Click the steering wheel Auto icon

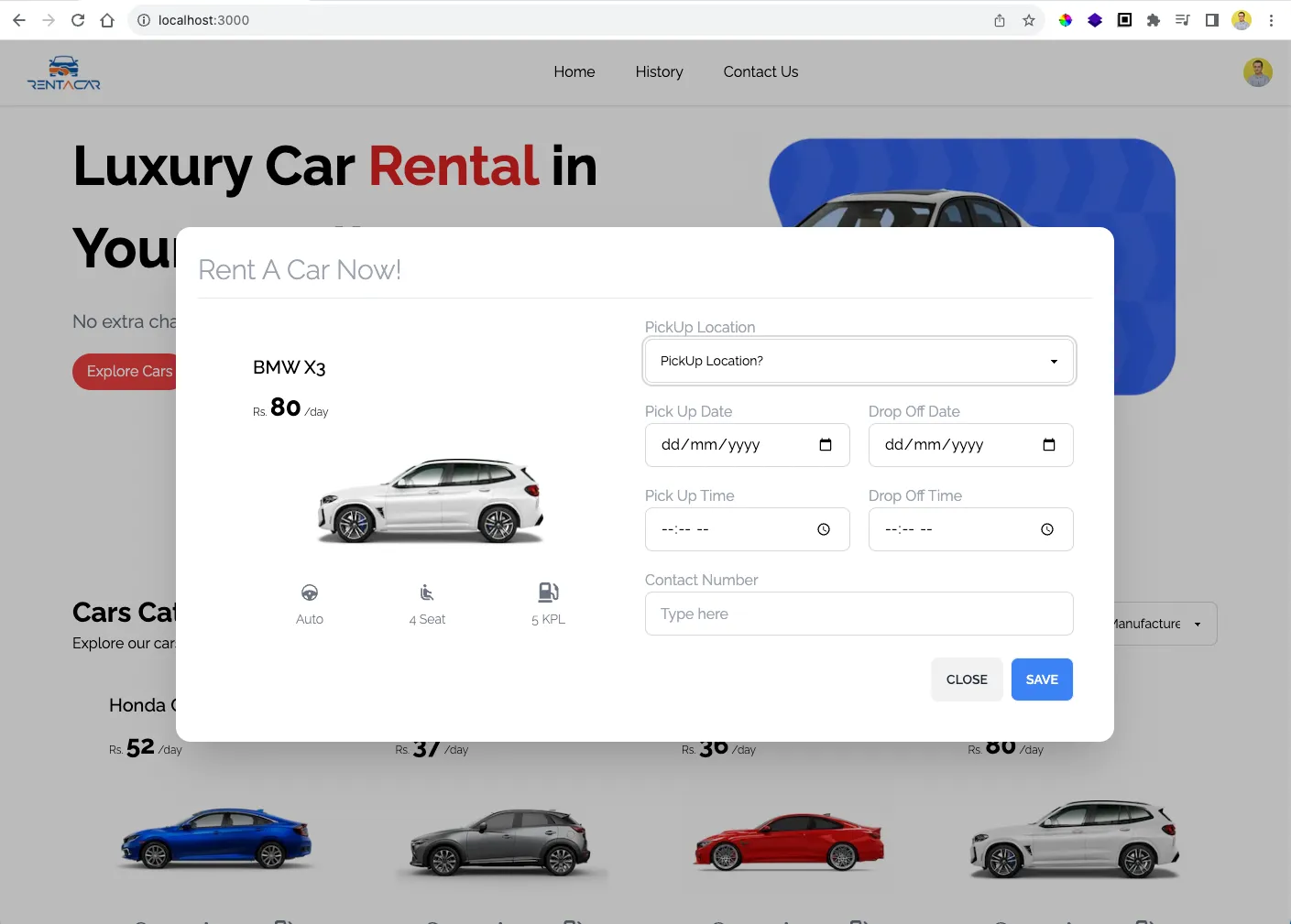pos(310,592)
